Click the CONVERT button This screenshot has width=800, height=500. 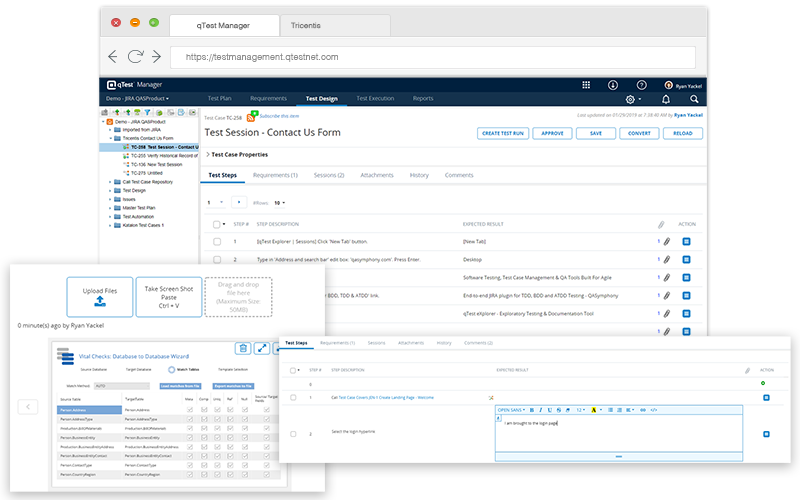click(x=639, y=133)
